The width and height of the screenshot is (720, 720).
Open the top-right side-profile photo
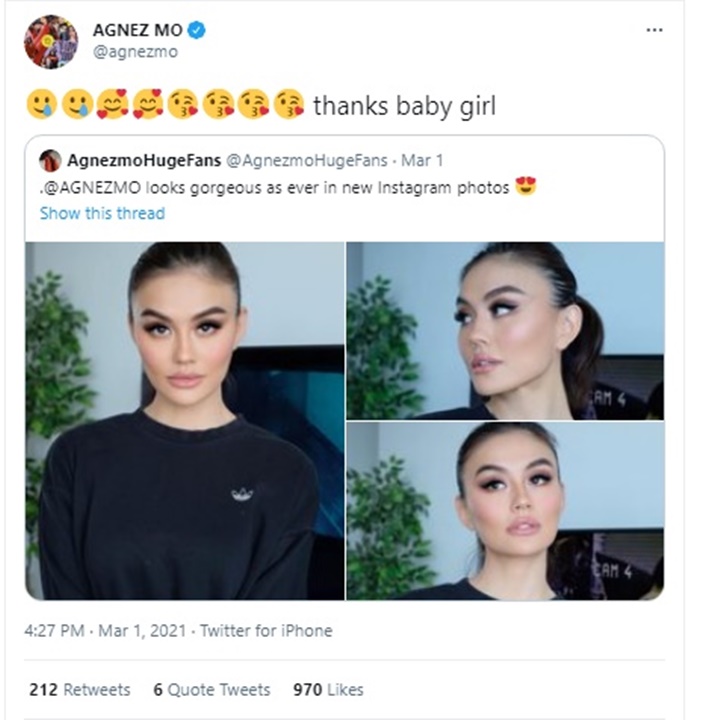coord(505,330)
